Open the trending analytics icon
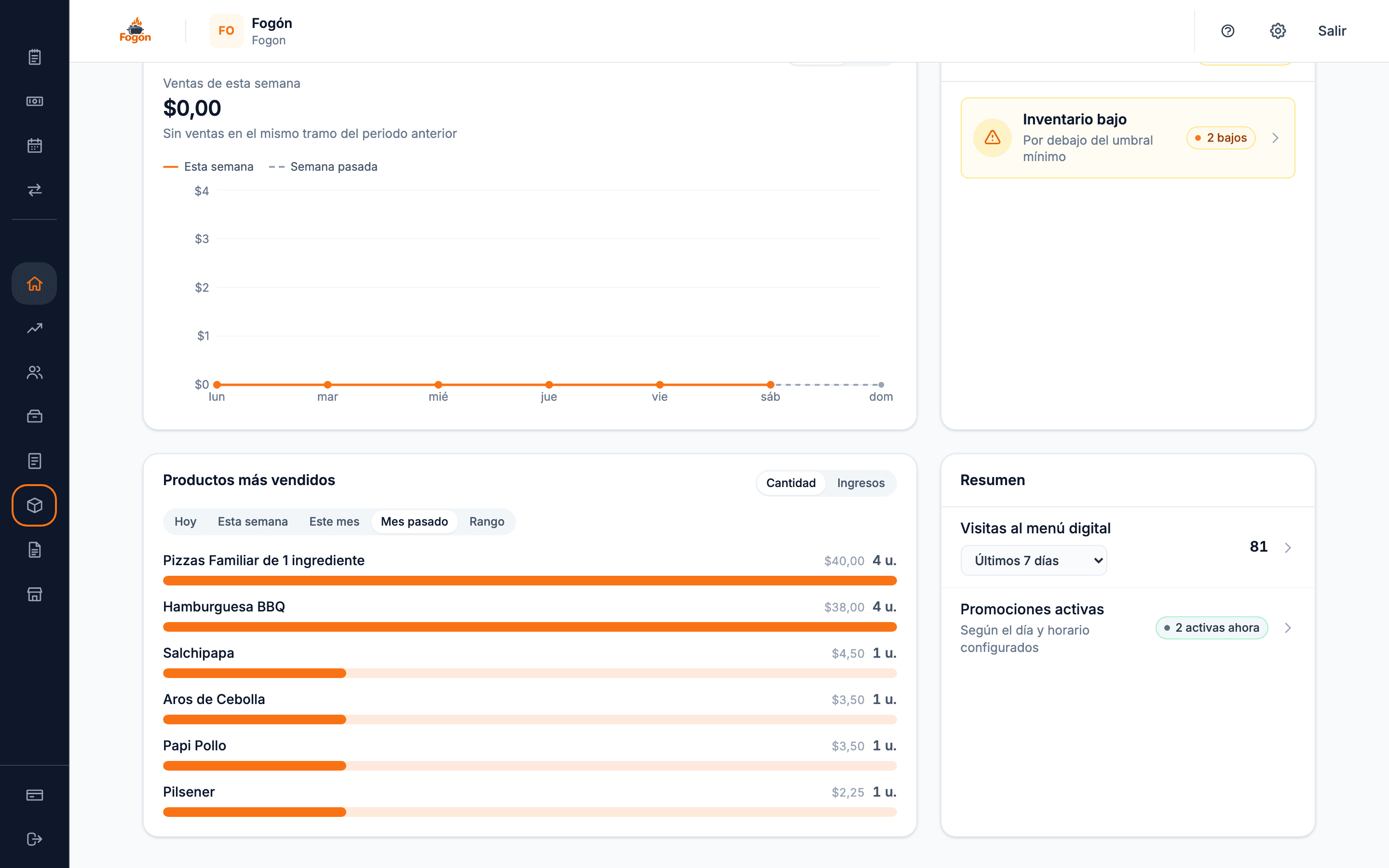The height and width of the screenshot is (868, 1389). 34,328
